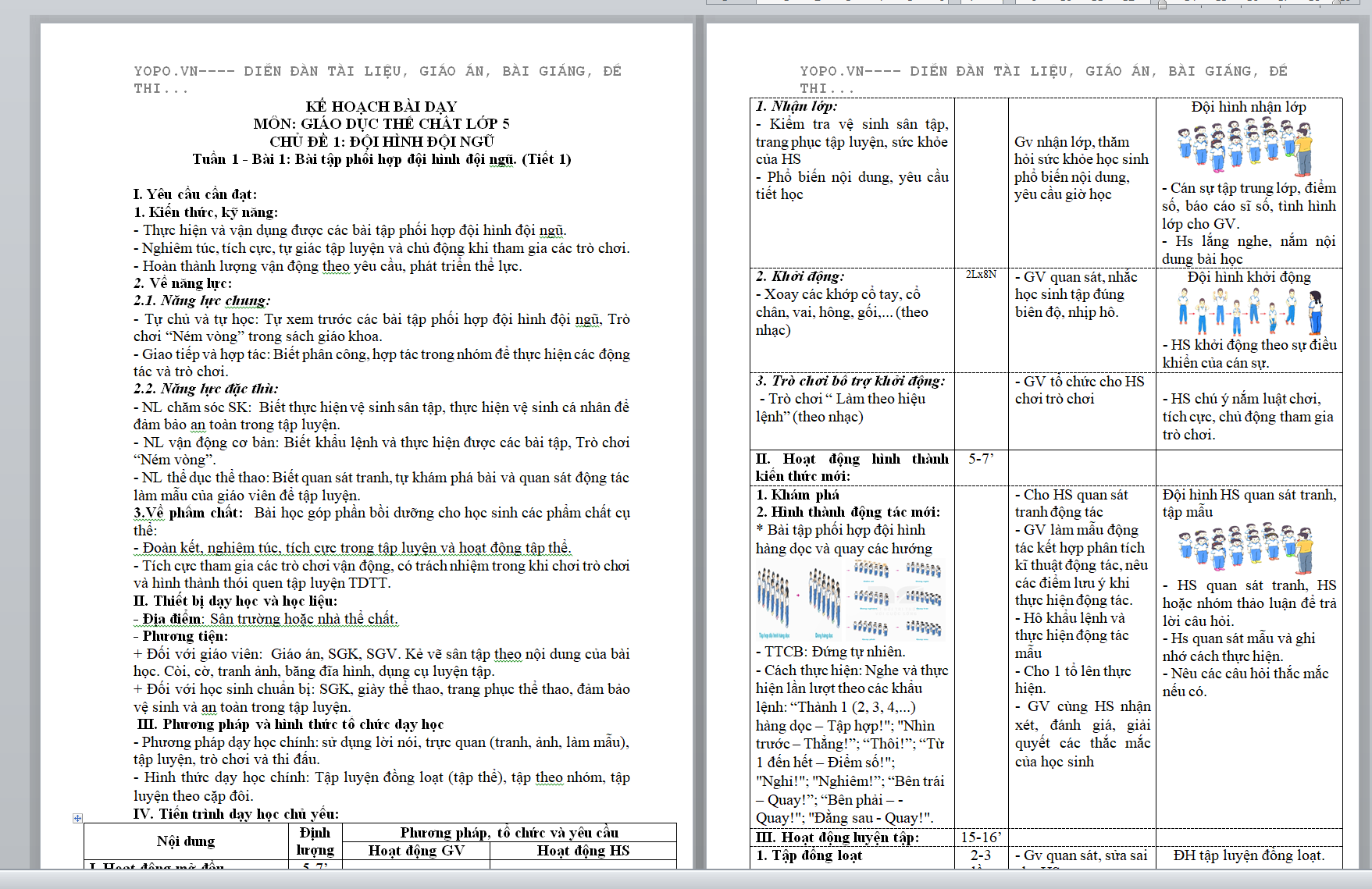This screenshot has height=889, width=1372.
Task: Click the 'Định lượng' table header cell
Action: 315,841
